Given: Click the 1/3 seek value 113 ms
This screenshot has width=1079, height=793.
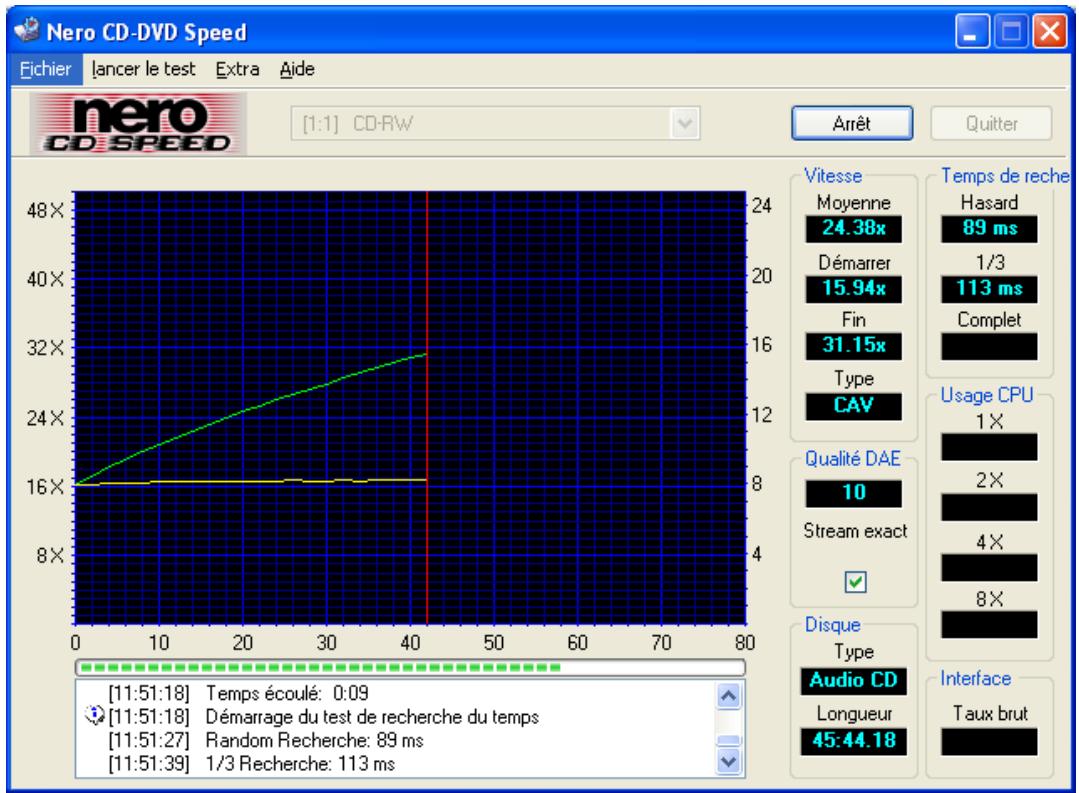Looking at the screenshot, I should [x=989, y=288].
